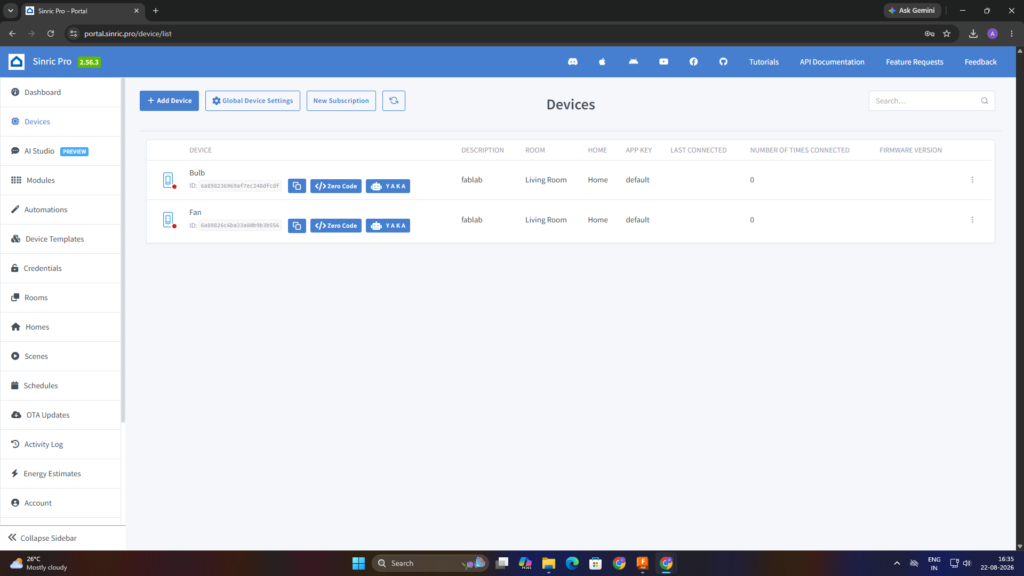Click the Sinric Pro home logo
This screenshot has height=576, width=1024.
click(x=16, y=61)
